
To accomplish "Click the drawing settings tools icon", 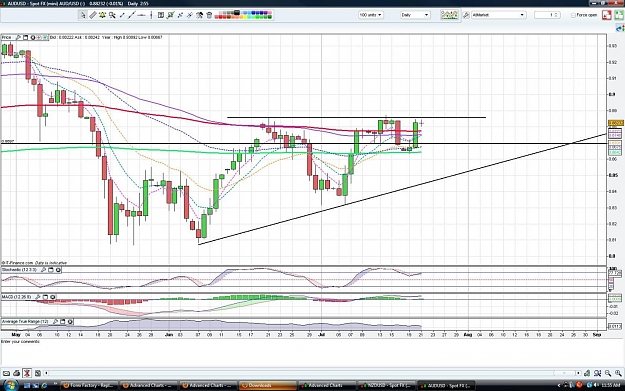I will pos(199,15).
